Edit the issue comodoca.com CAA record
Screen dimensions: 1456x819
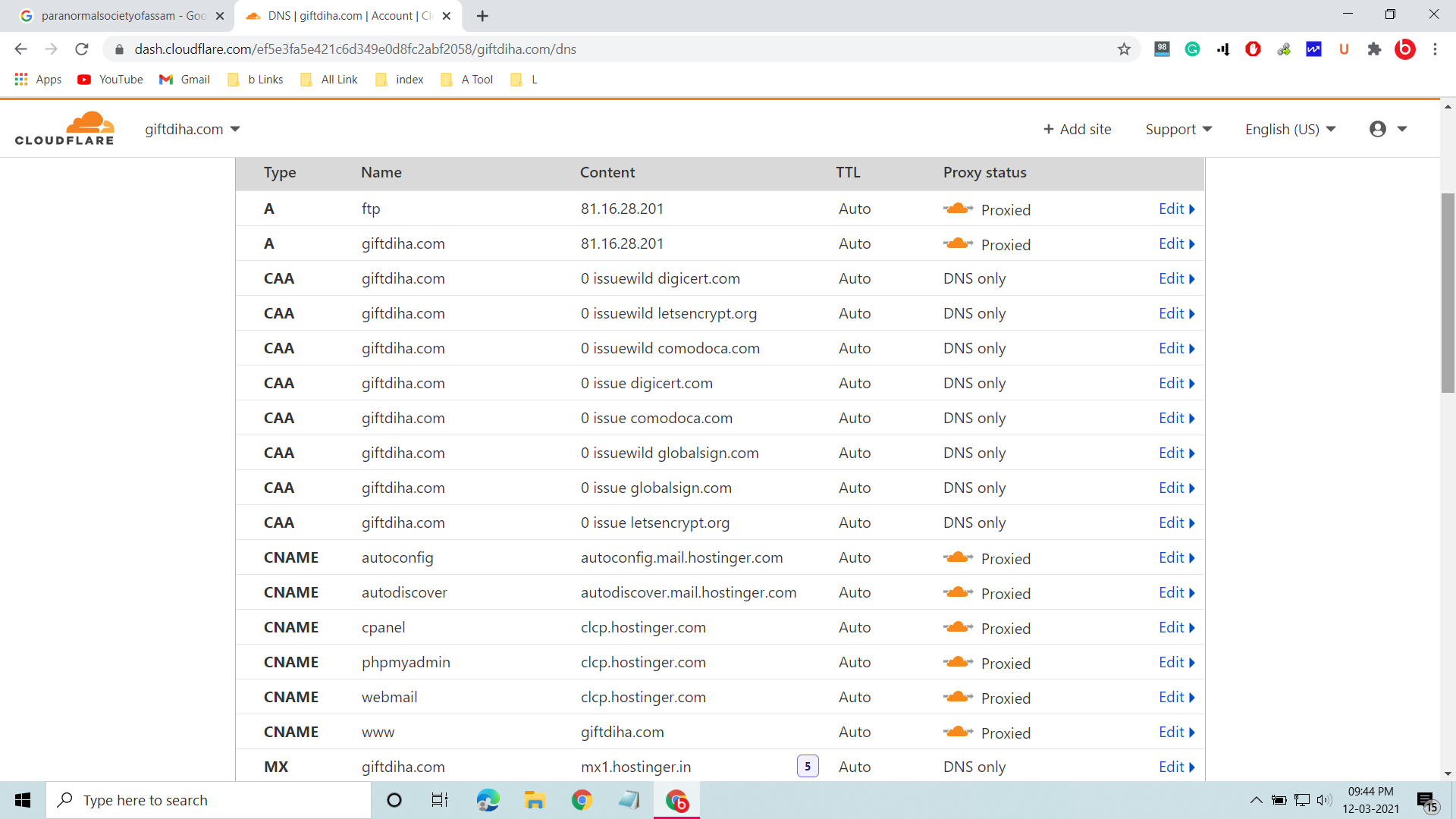(1176, 418)
